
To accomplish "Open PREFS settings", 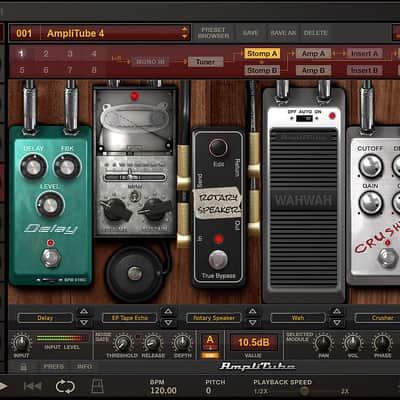I will (x=54, y=367).
